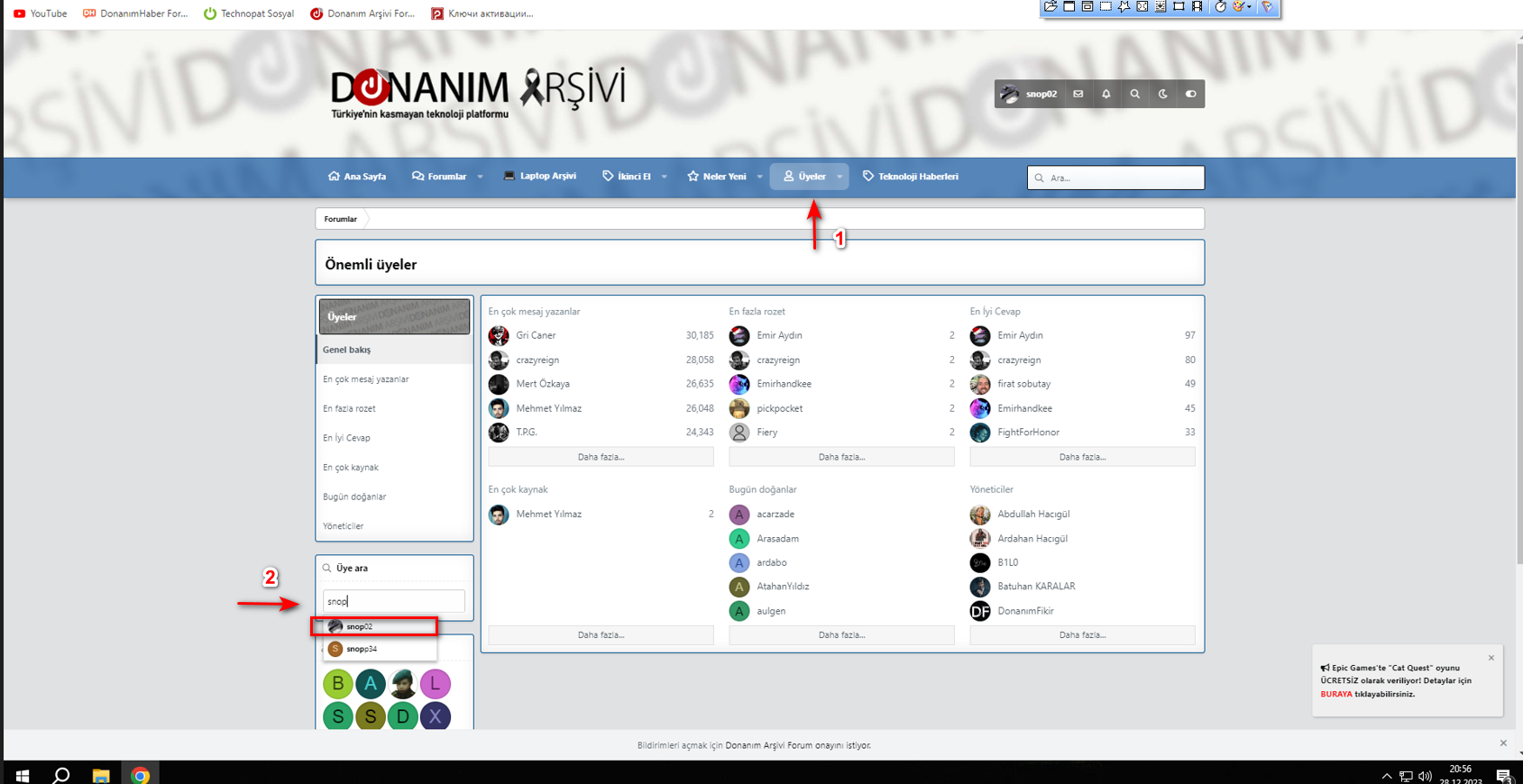Screen dimensions: 1523x784
Task: Expand the Forumlar dropdown arrow
Action: [480, 177]
